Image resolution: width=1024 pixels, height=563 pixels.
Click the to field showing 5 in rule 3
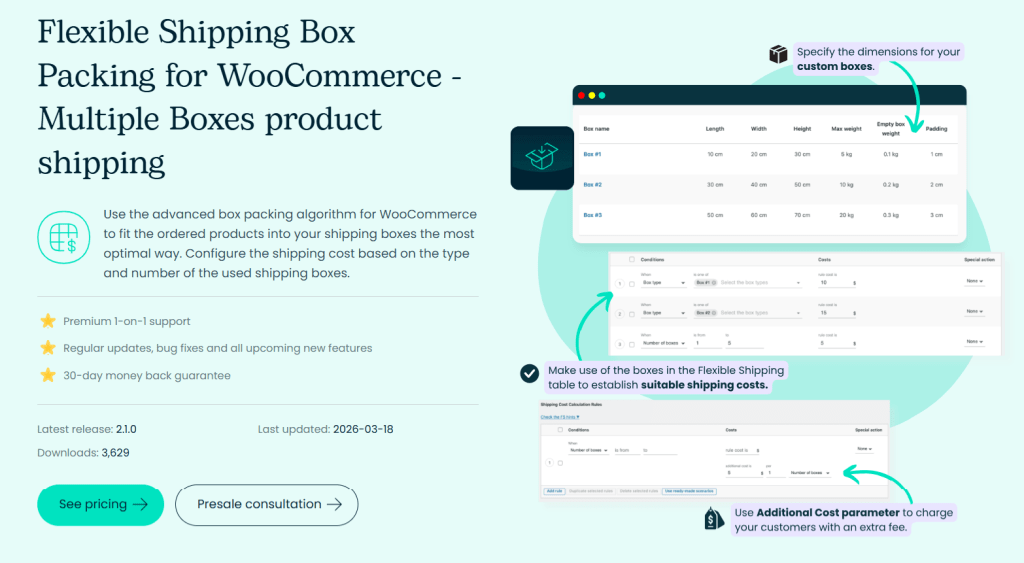point(744,343)
